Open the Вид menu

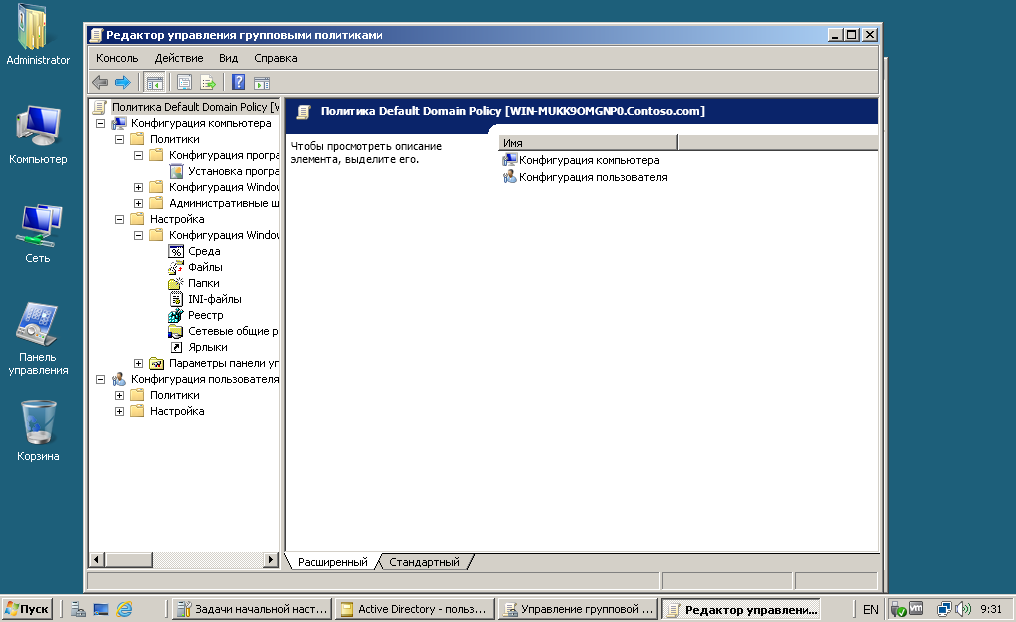(228, 58)
